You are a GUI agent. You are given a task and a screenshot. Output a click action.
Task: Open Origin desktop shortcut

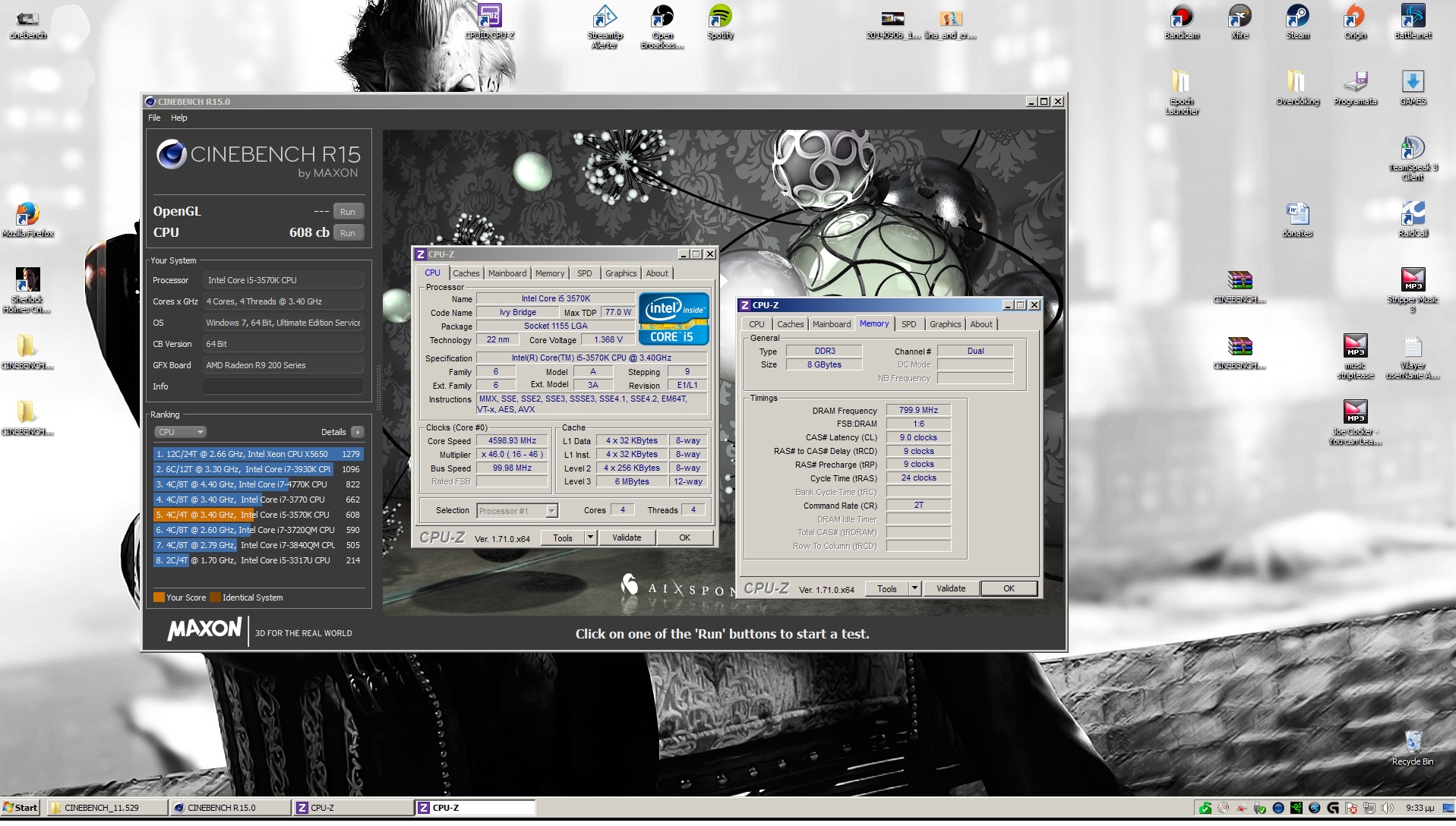coord(1355,23)
